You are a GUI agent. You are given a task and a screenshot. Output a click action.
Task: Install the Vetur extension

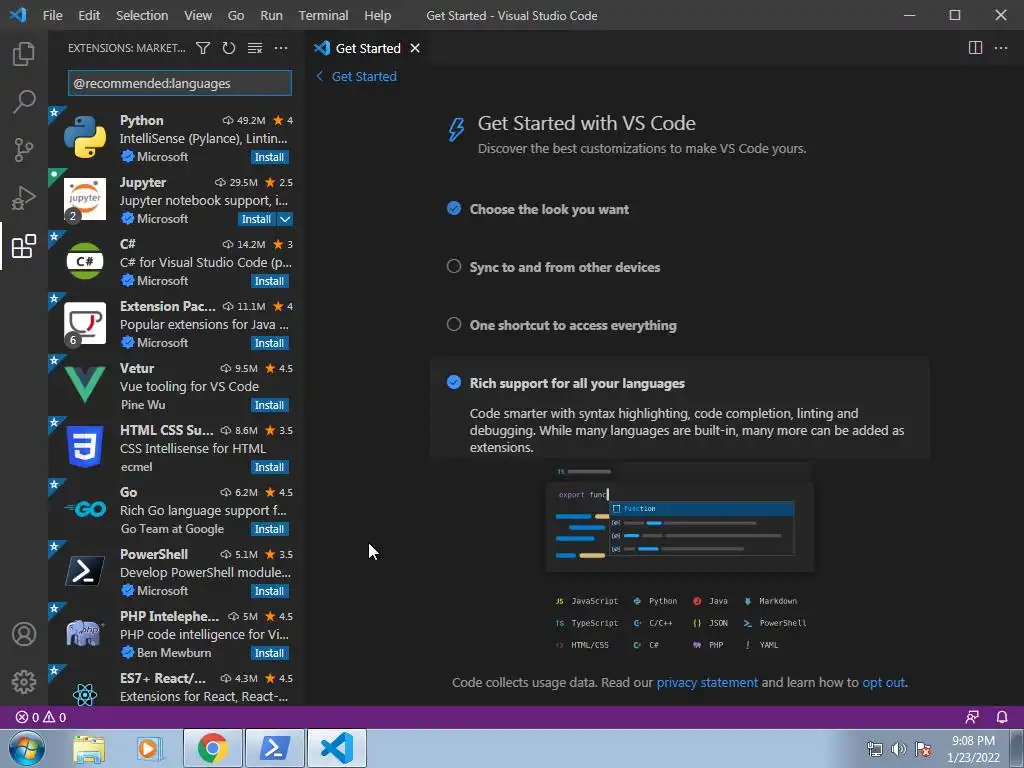270,406
